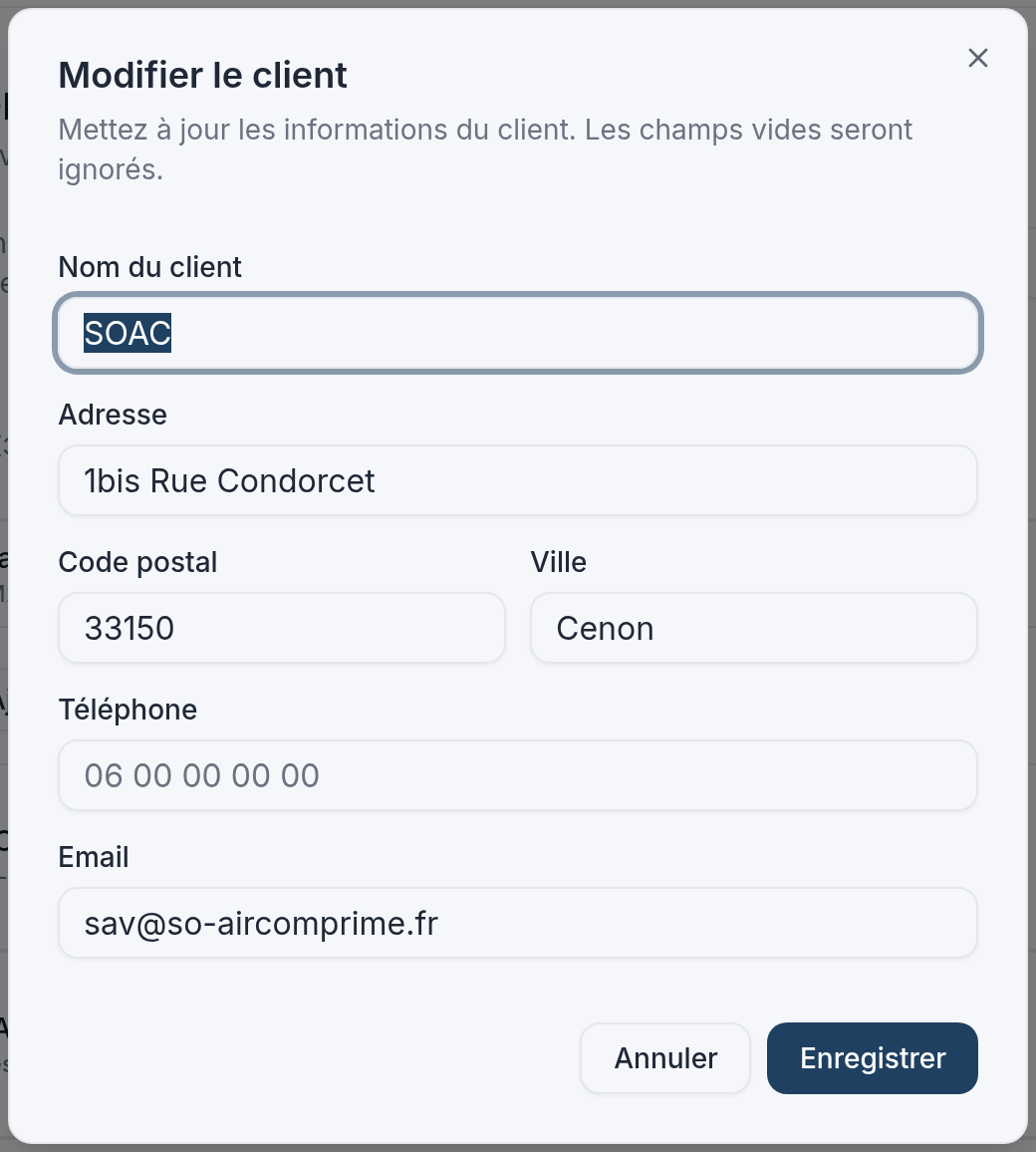The image size is (1036, 1152).
Task: Focus the Adresse field with 1bis Rue Condorcet
Action: [x=518, y=480]
